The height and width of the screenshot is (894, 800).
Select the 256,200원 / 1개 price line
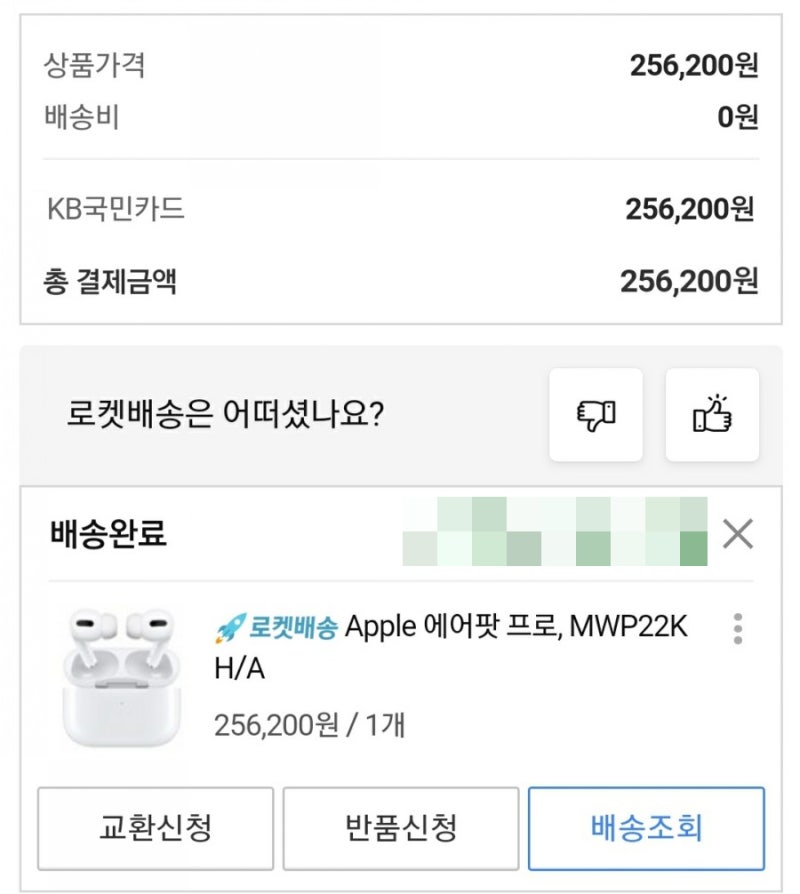309,724
